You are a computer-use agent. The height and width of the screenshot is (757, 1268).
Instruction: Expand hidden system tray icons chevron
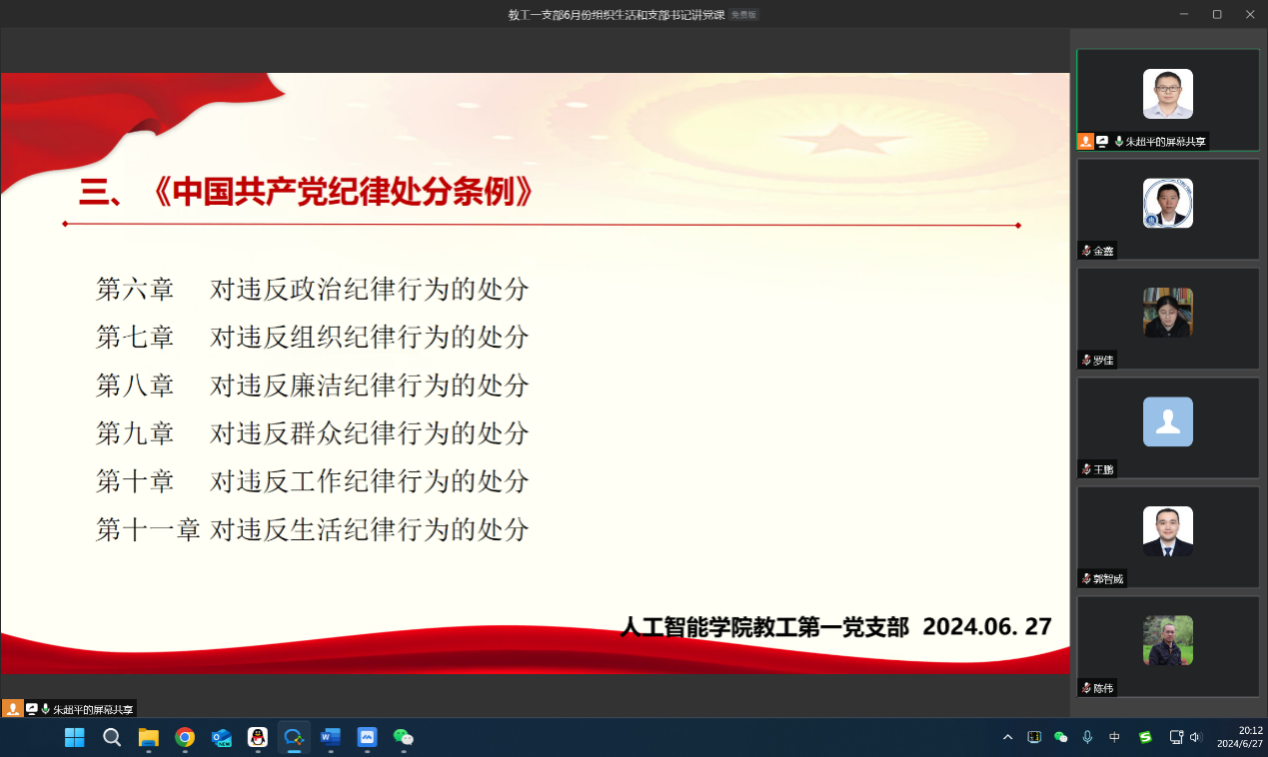(x=1007, y=737)
